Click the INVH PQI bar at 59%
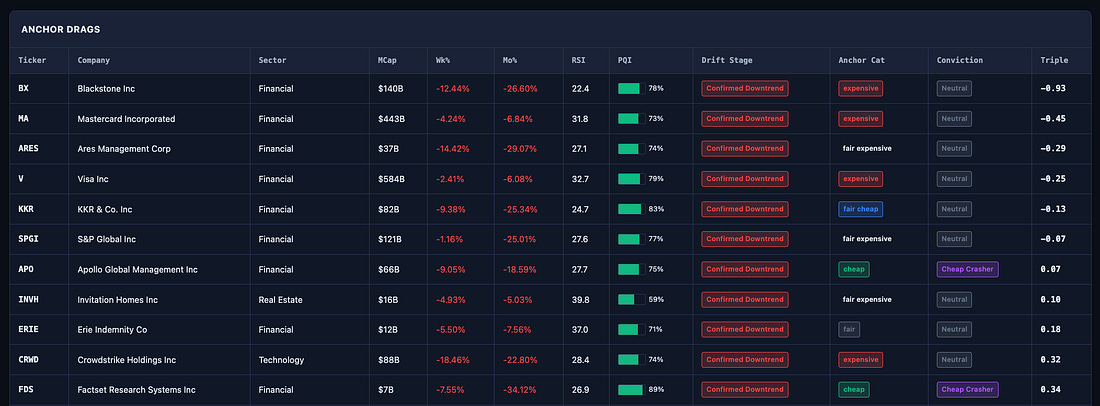 (631, 299)
